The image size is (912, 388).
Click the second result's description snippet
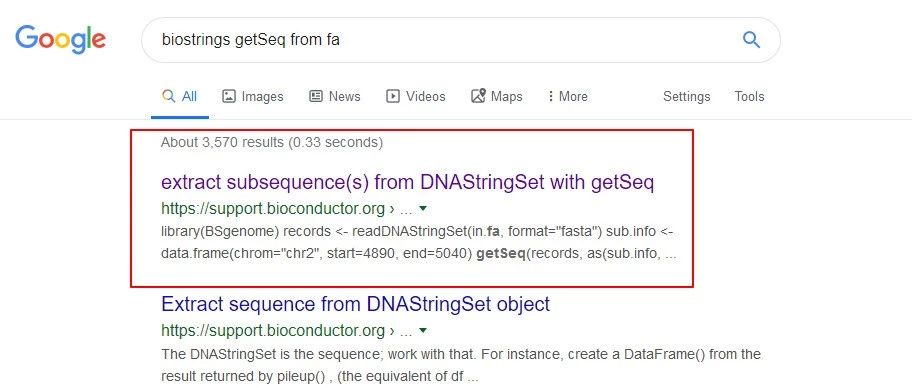461,365
